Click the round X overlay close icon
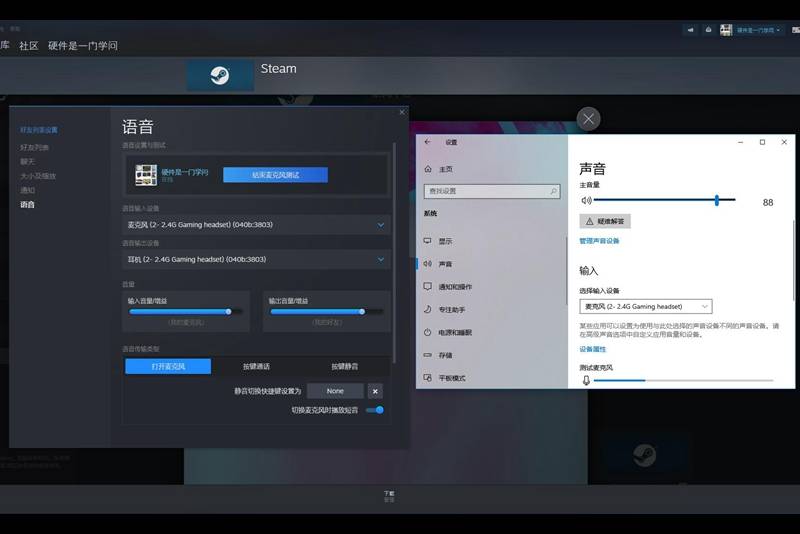800x534 pixels. [x=589, y=119]
